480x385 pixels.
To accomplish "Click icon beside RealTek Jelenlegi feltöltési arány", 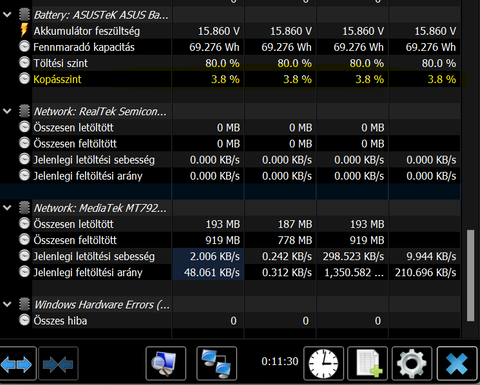I will (24, 175).
